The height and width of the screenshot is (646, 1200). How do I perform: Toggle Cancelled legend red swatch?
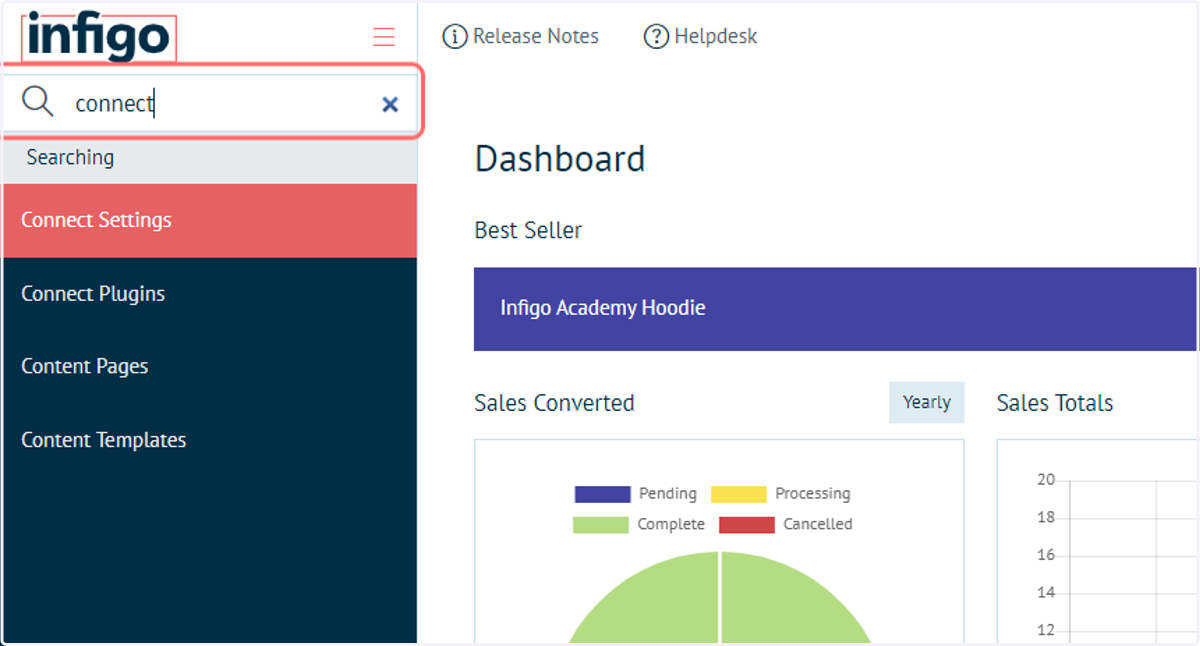tap(746, 524)
